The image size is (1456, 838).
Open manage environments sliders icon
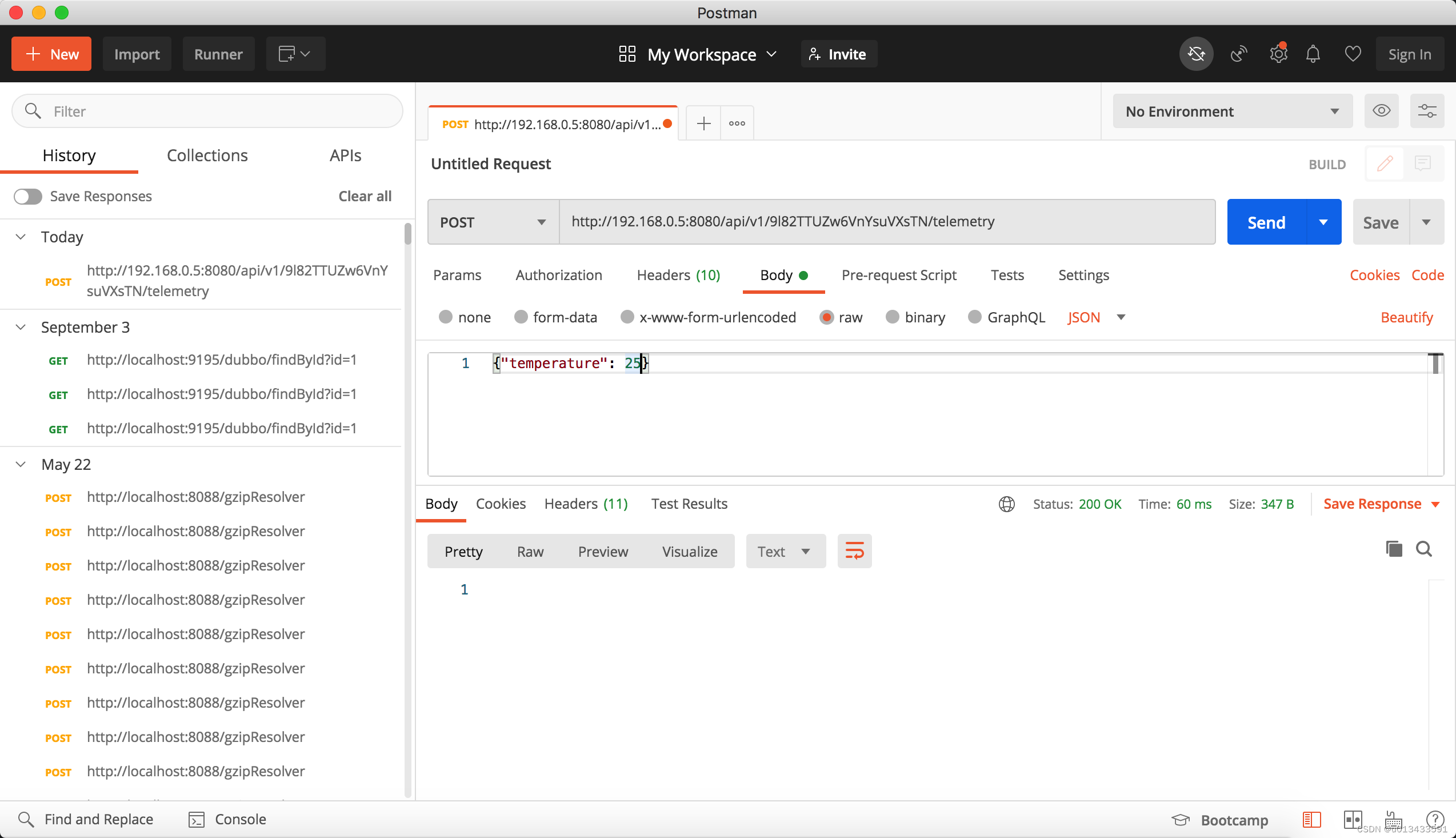pyautogui.click(x=1427, y=110)
